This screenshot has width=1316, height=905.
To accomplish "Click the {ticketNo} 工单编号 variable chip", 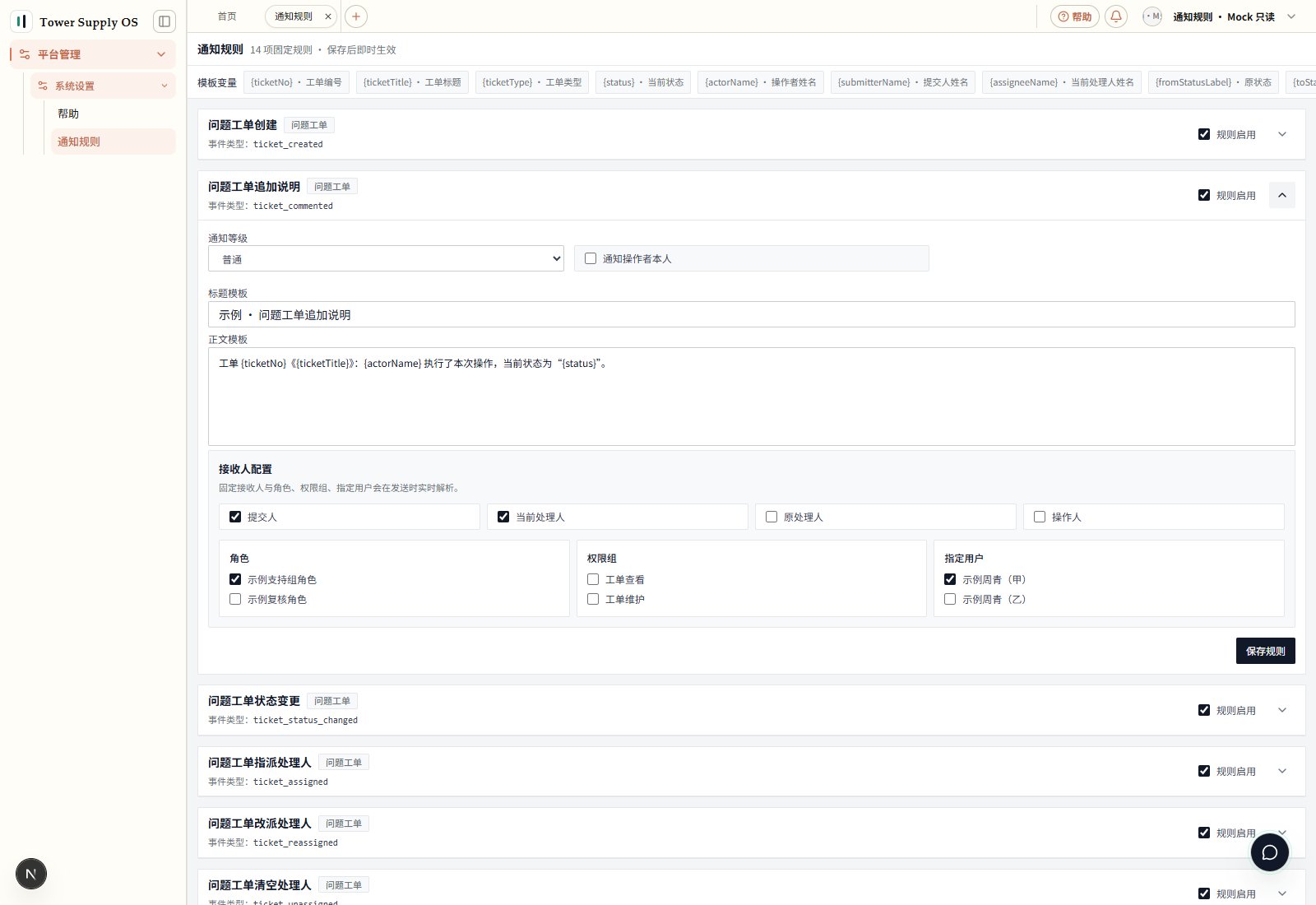I will coord(296,82).
